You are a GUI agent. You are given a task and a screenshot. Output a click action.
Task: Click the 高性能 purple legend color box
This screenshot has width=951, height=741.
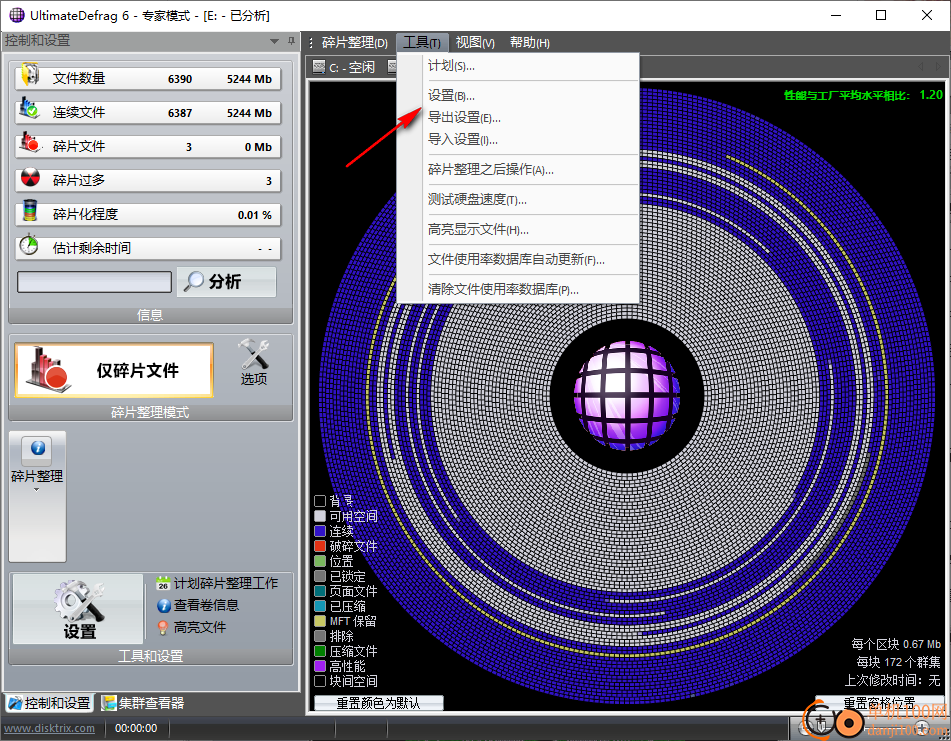(320, 666)
